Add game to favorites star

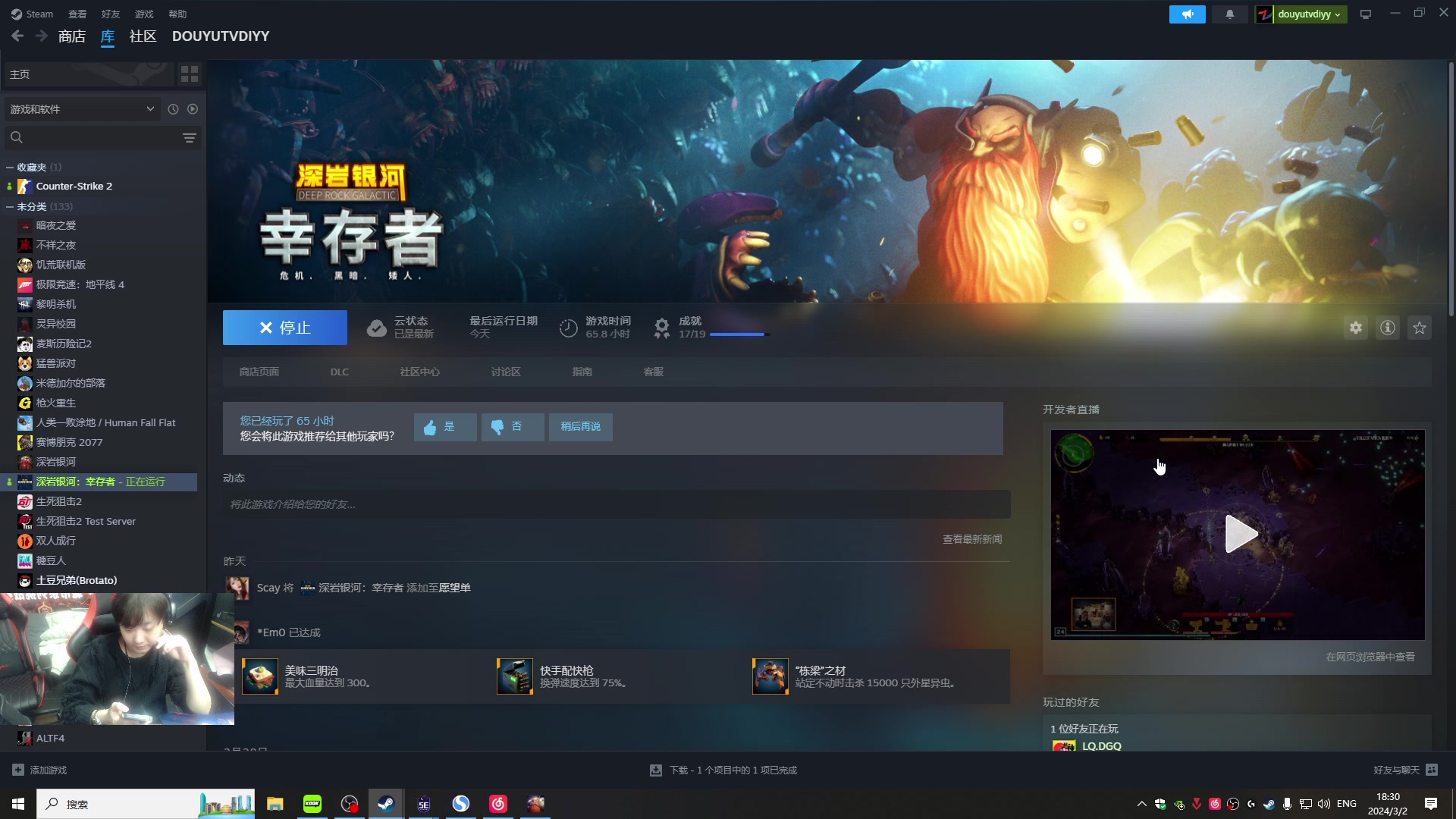pos(1419,328)
